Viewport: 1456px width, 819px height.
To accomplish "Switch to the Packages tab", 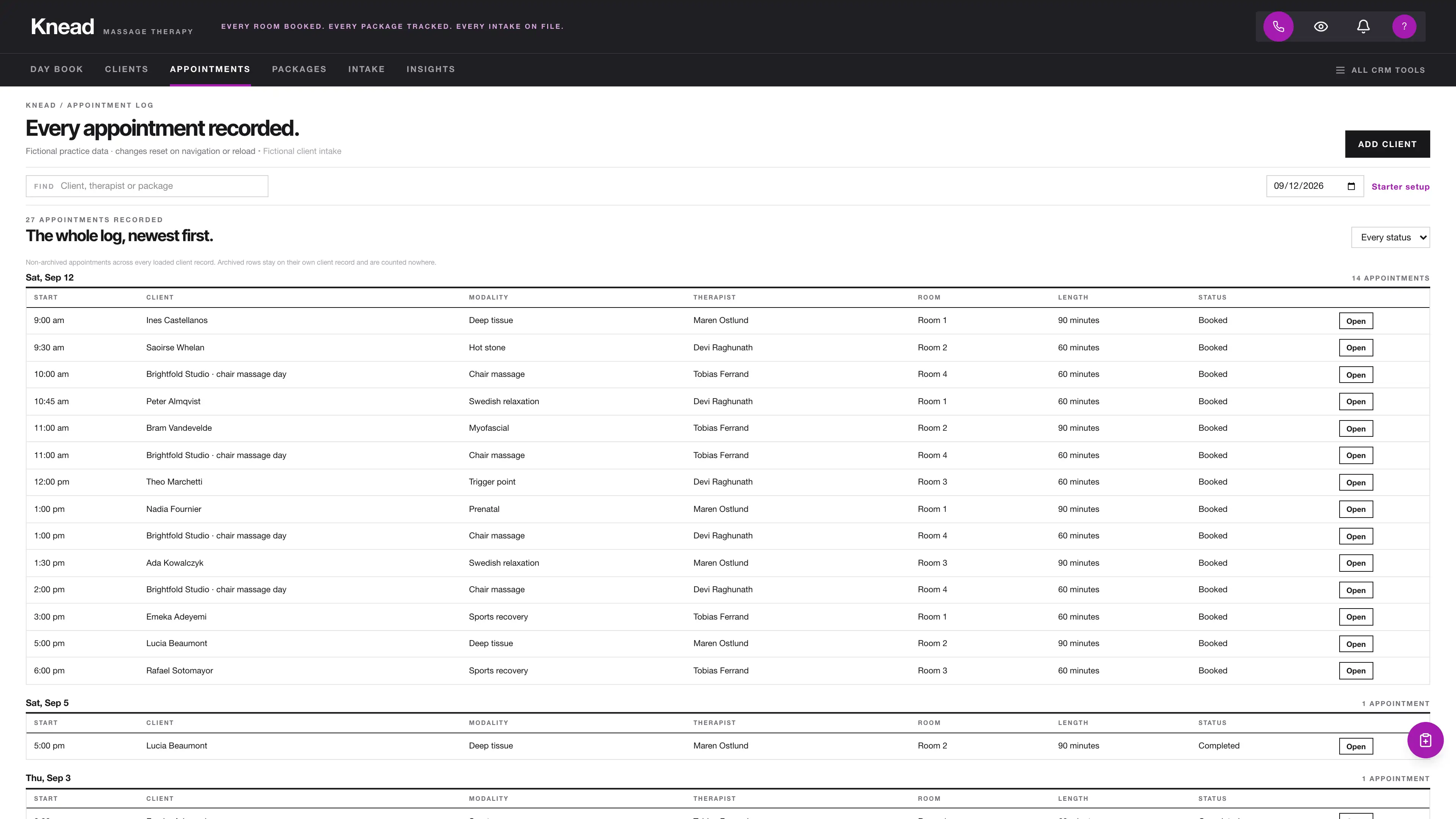I will [x=299, y=69].
